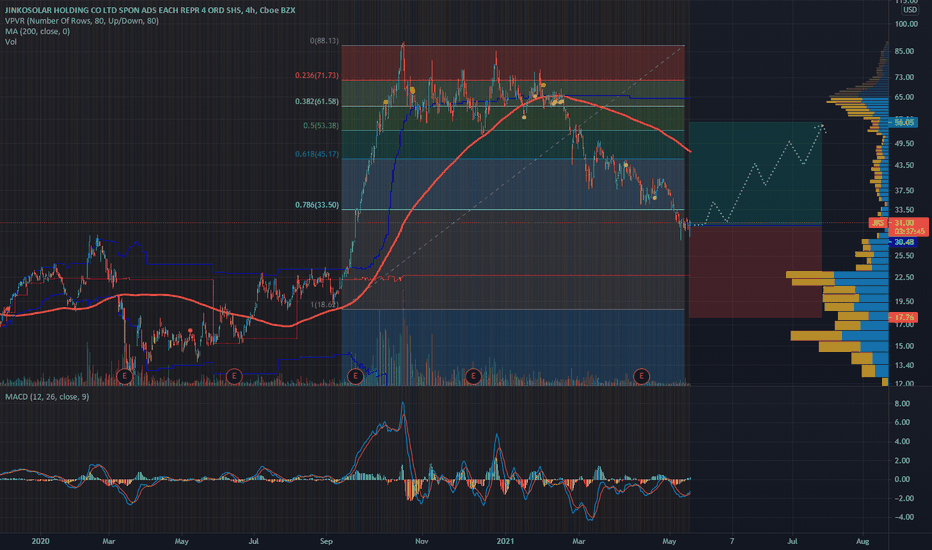The width and height of the screenshot is (932, 550).
Task: Click the earnings marker near March 2020
Action: 124,376
